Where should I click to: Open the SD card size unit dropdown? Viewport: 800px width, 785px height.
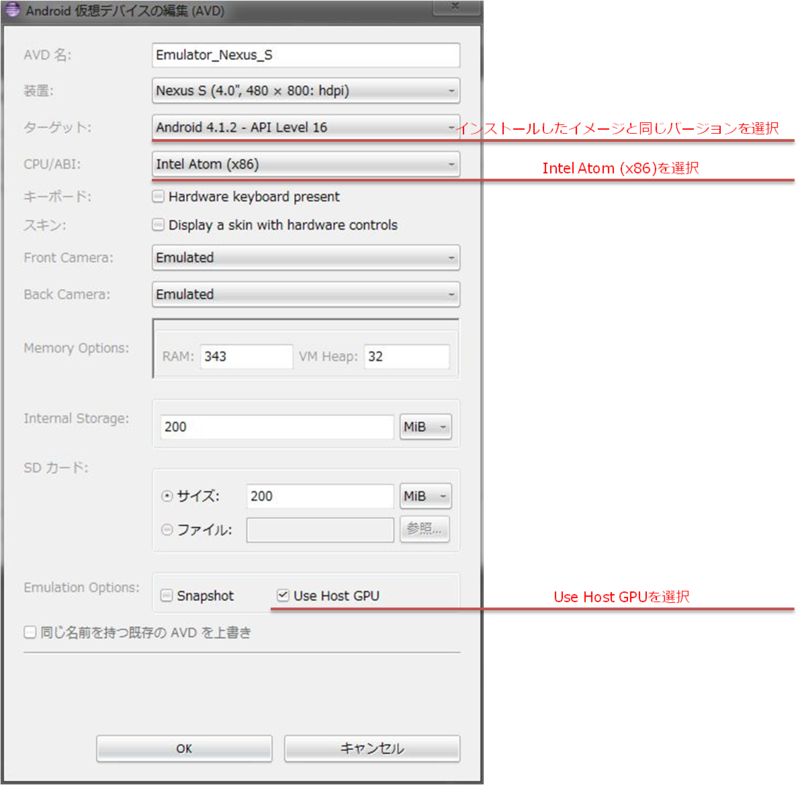425,496
